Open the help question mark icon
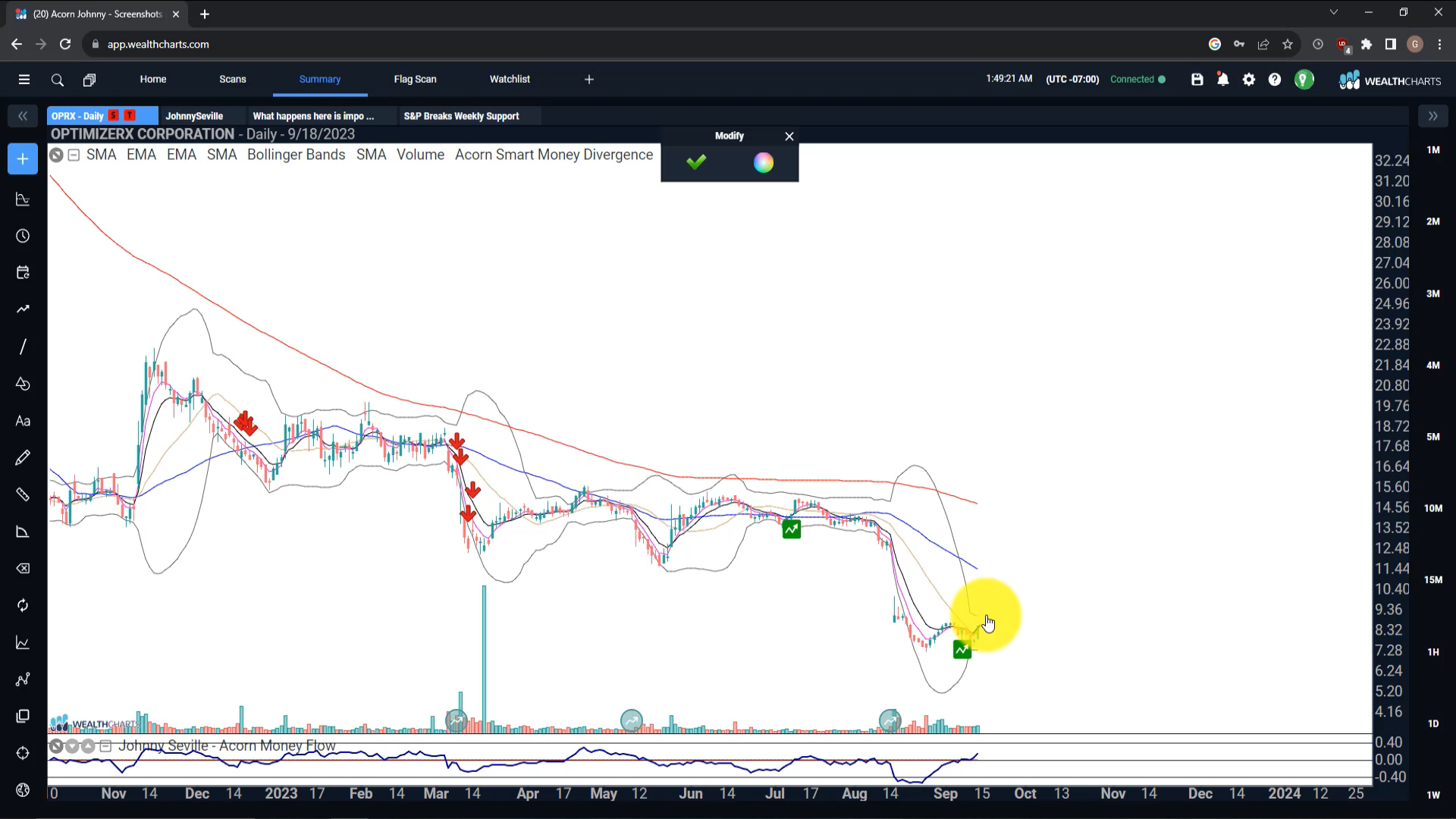Viewport: 1456px width, 819px height. coord(1275,80)
